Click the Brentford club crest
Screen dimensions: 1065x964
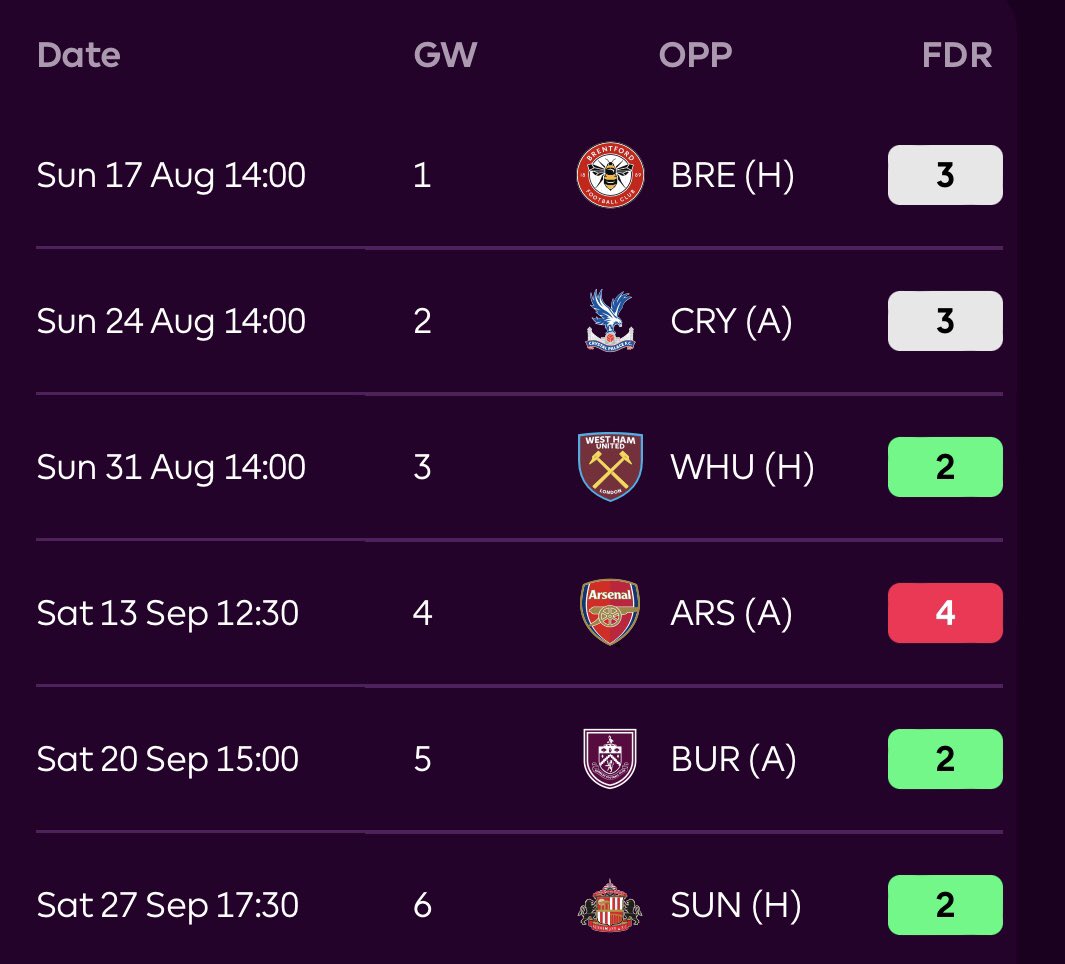coord(610,175)
